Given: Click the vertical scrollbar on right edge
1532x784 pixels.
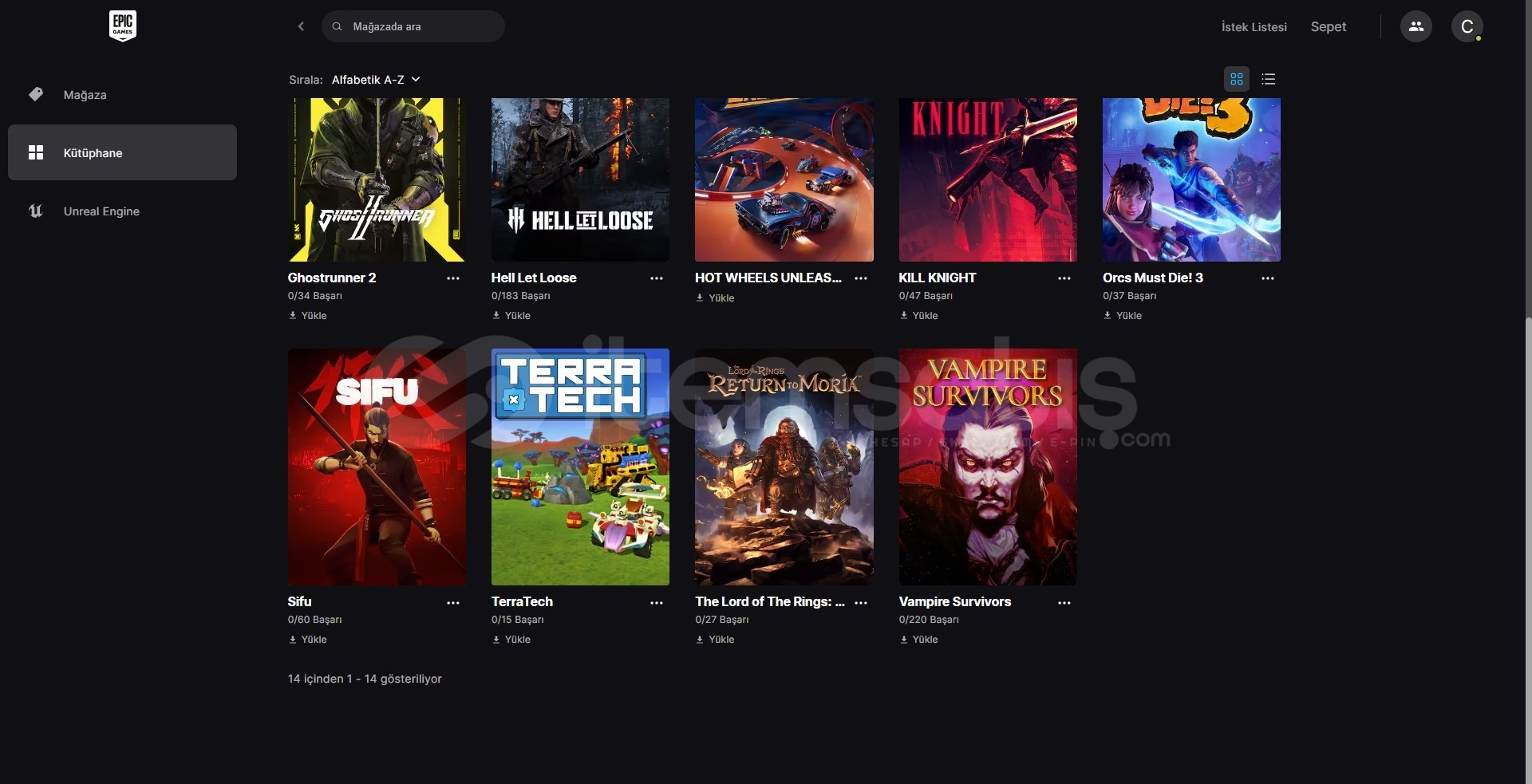Looking at the screenshot, I should [1528, 550].
